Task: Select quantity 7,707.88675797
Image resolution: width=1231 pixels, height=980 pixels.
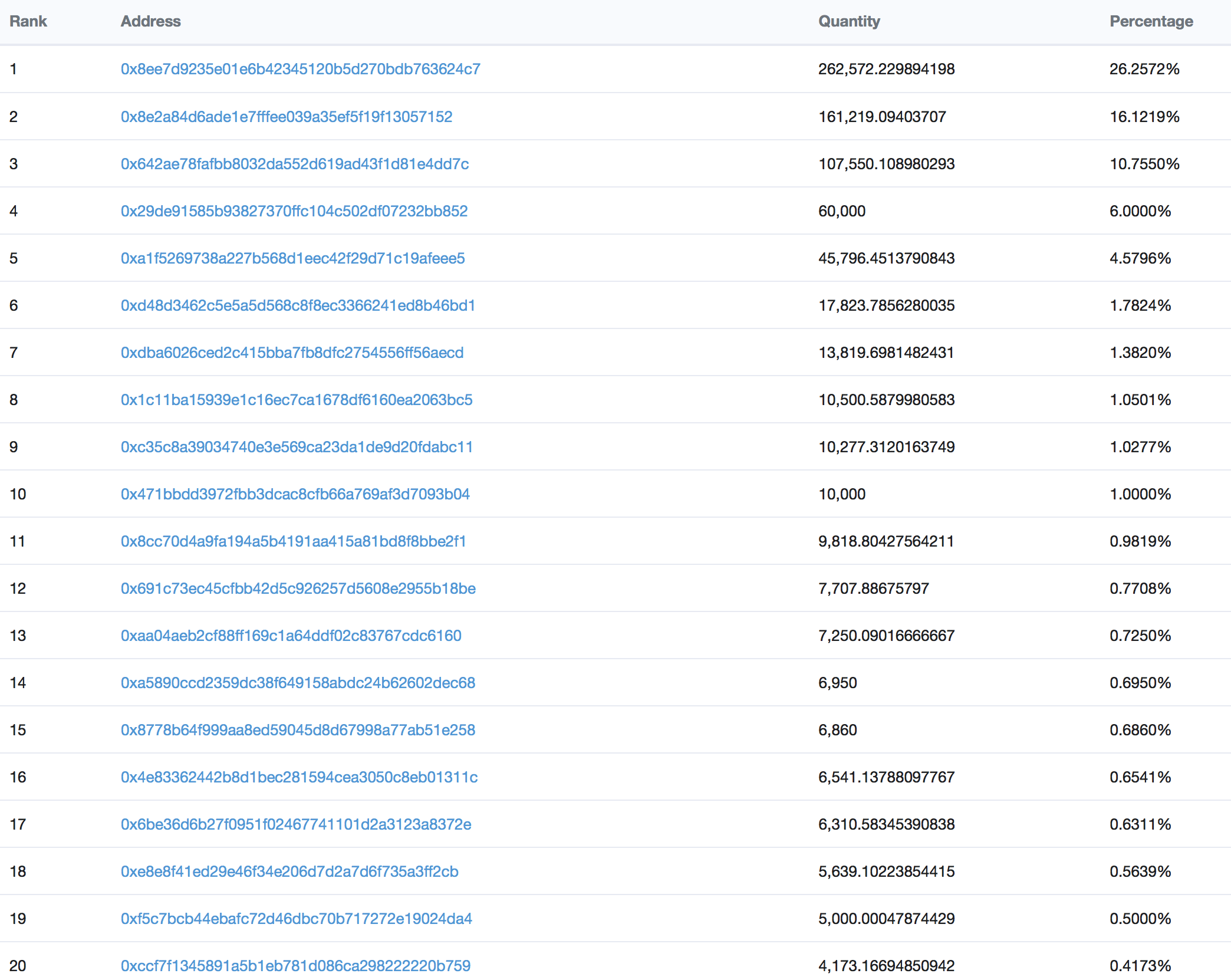Action: [x=874, y=588]
